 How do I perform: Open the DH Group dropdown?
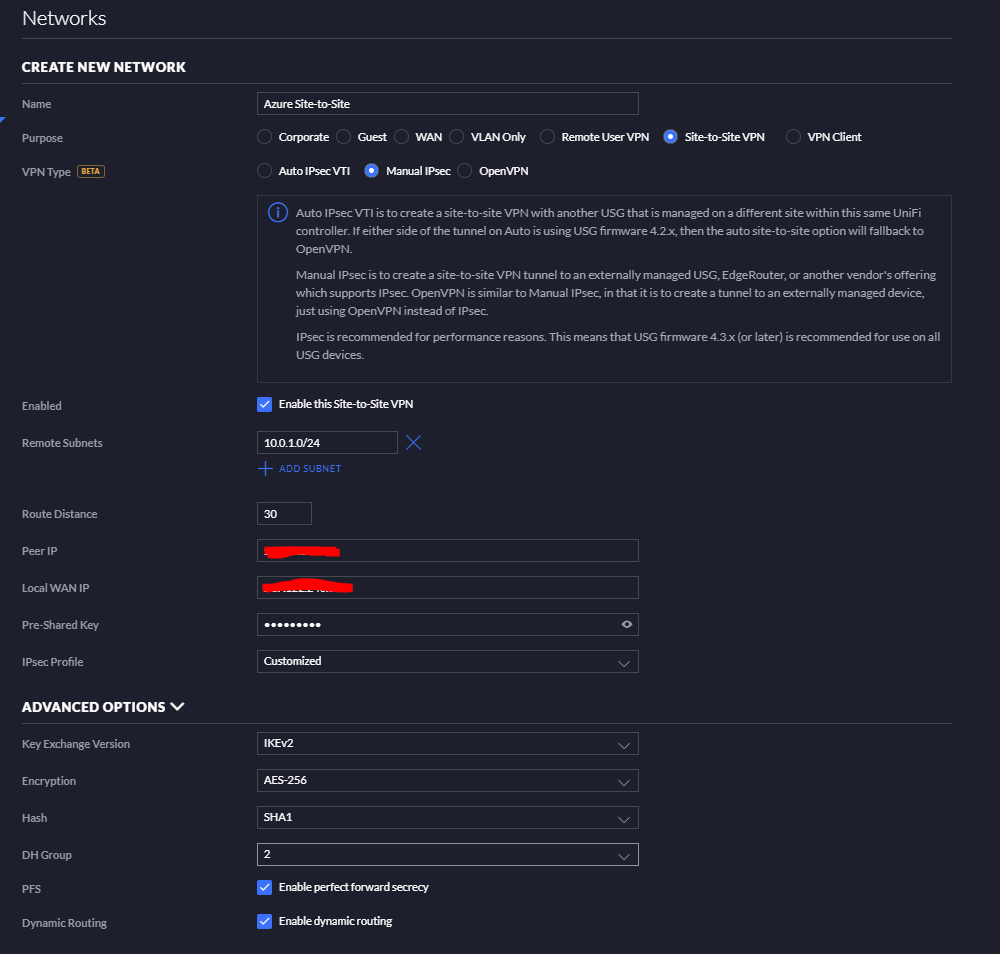[x=447, y=855]
